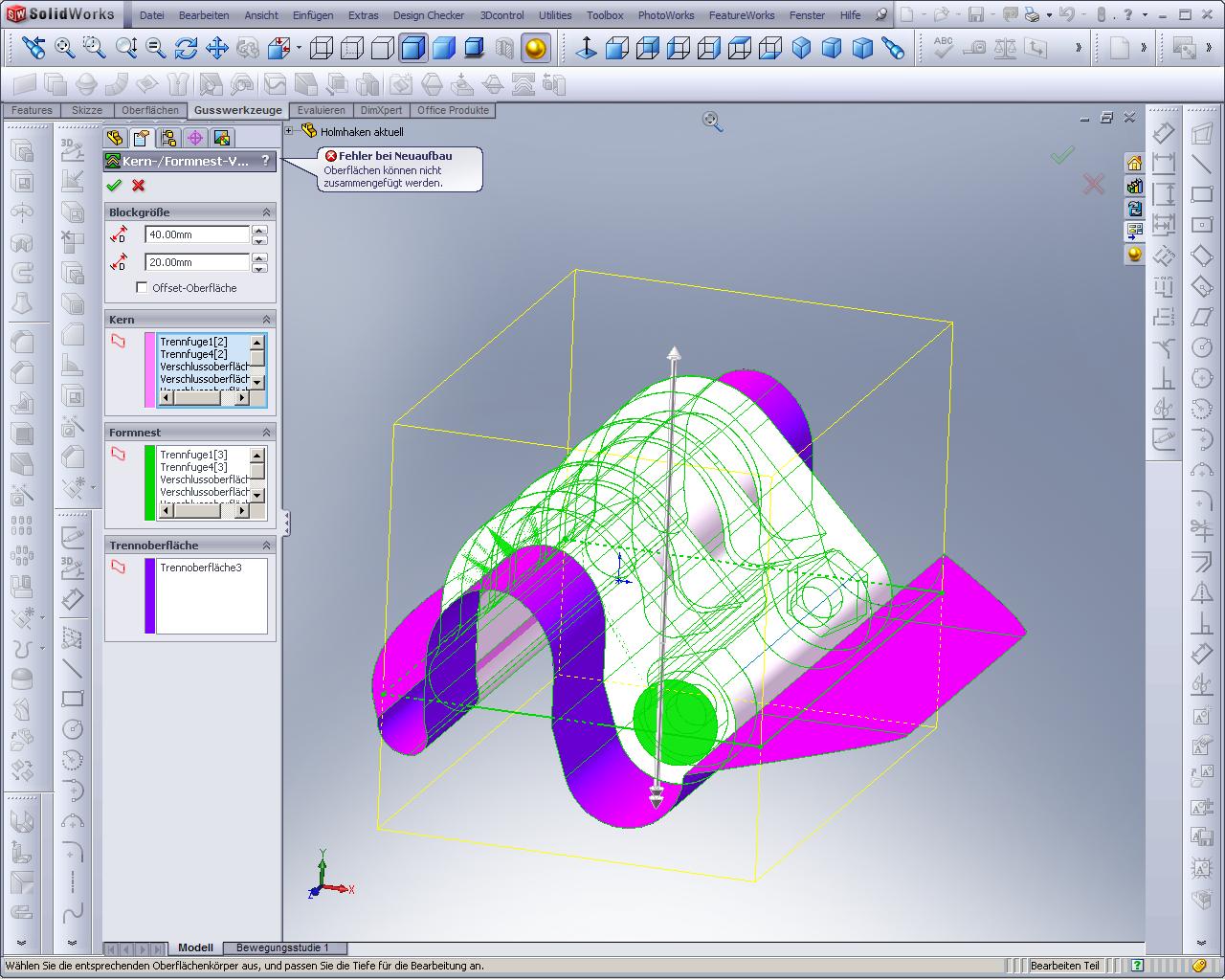
Task: Click the 40.00mm block size field
Action: 196,234
